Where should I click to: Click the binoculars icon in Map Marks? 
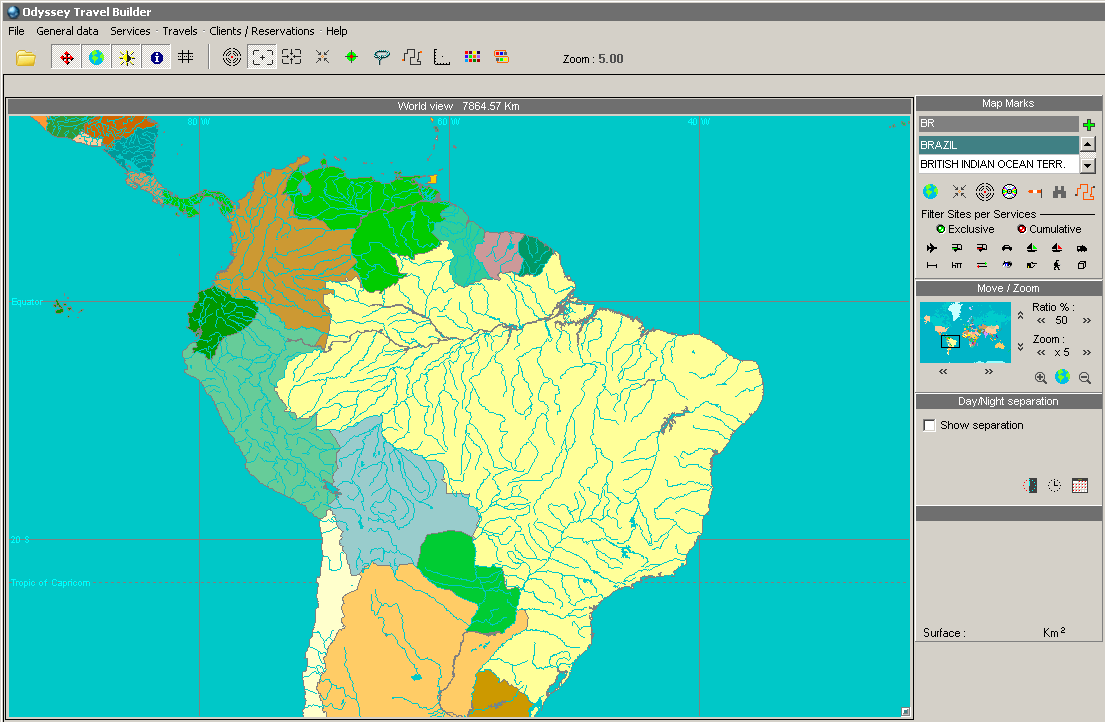click(1059, 192)
